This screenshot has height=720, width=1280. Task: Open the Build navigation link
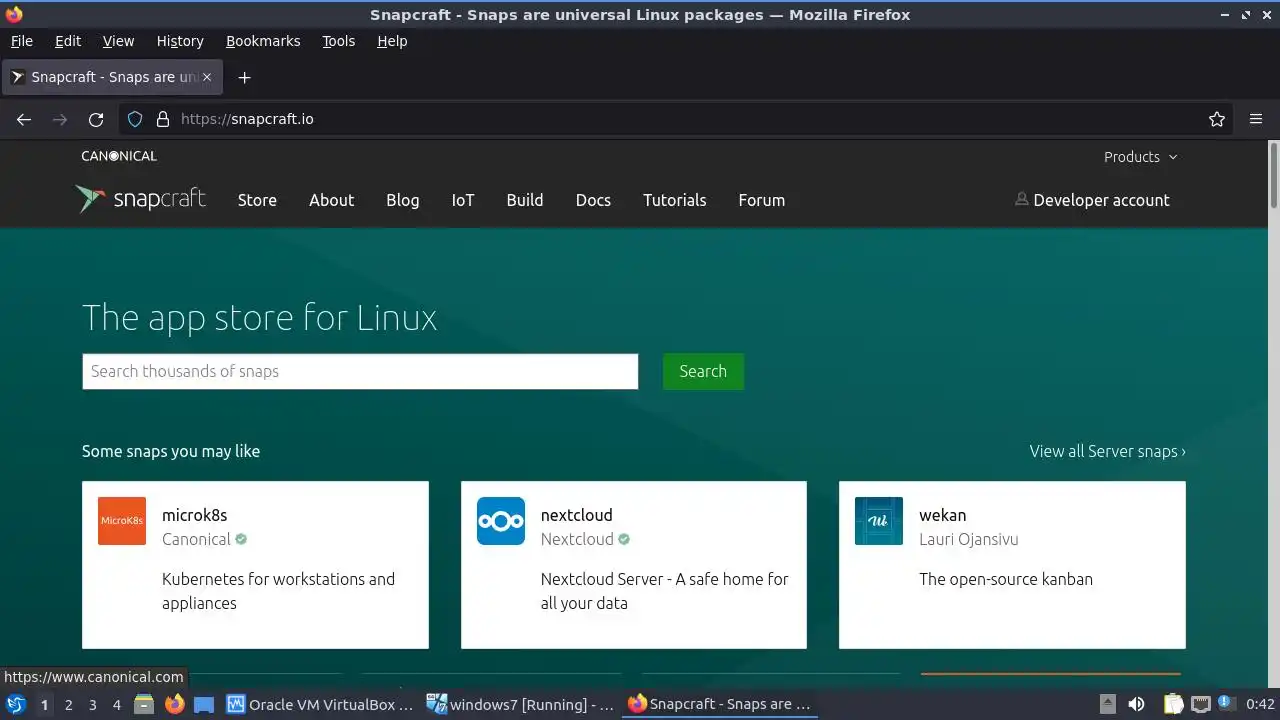[x=525, y=200]
